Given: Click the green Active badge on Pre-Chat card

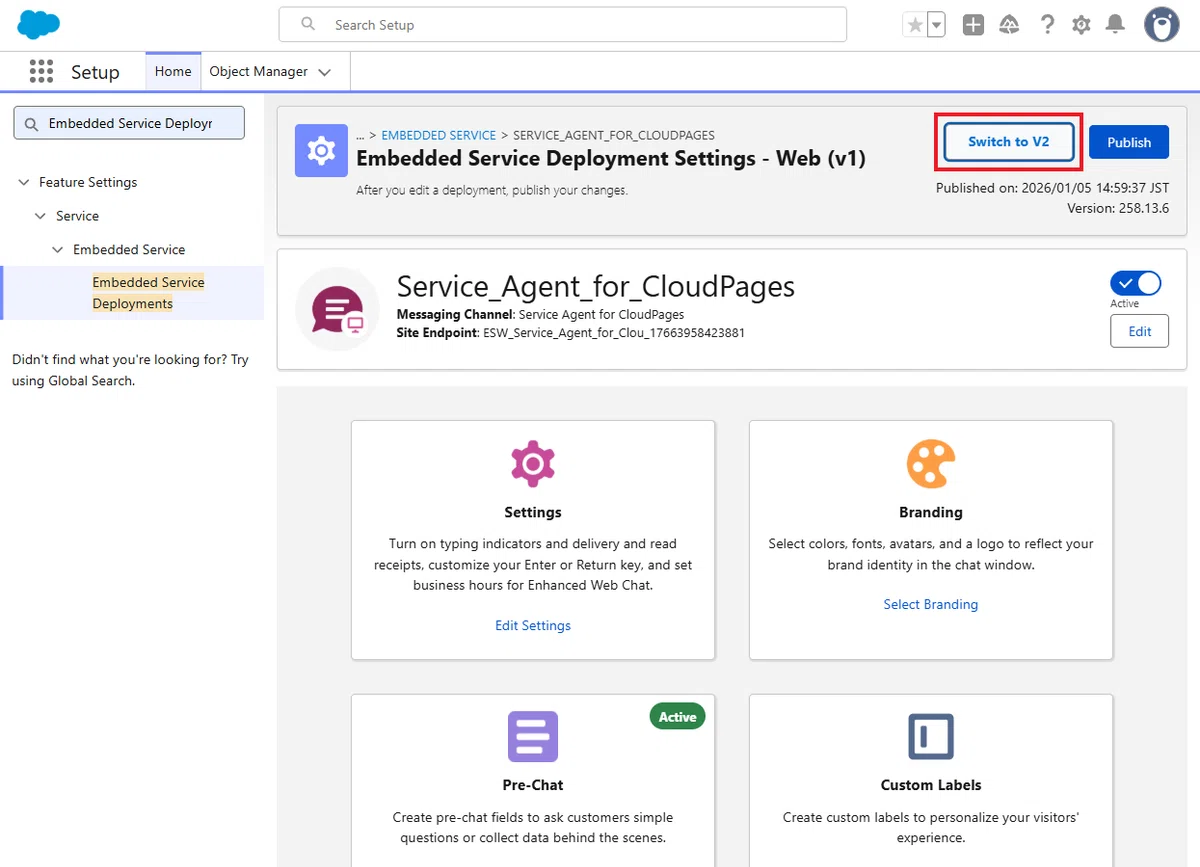Looking at the screenshot, I should (x=677, y=716).
